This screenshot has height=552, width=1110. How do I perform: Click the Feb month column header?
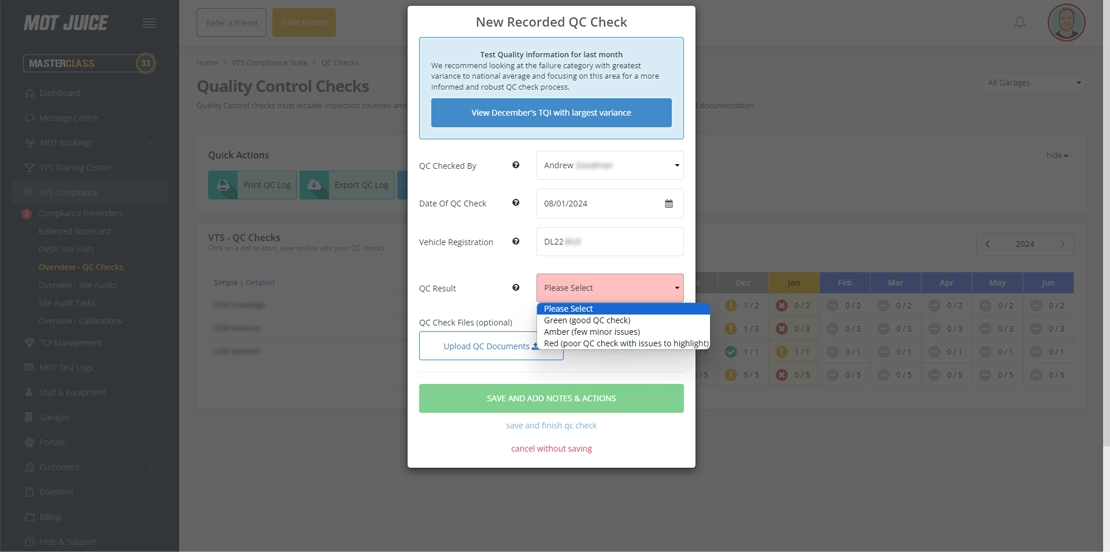[x=845, y=282]
